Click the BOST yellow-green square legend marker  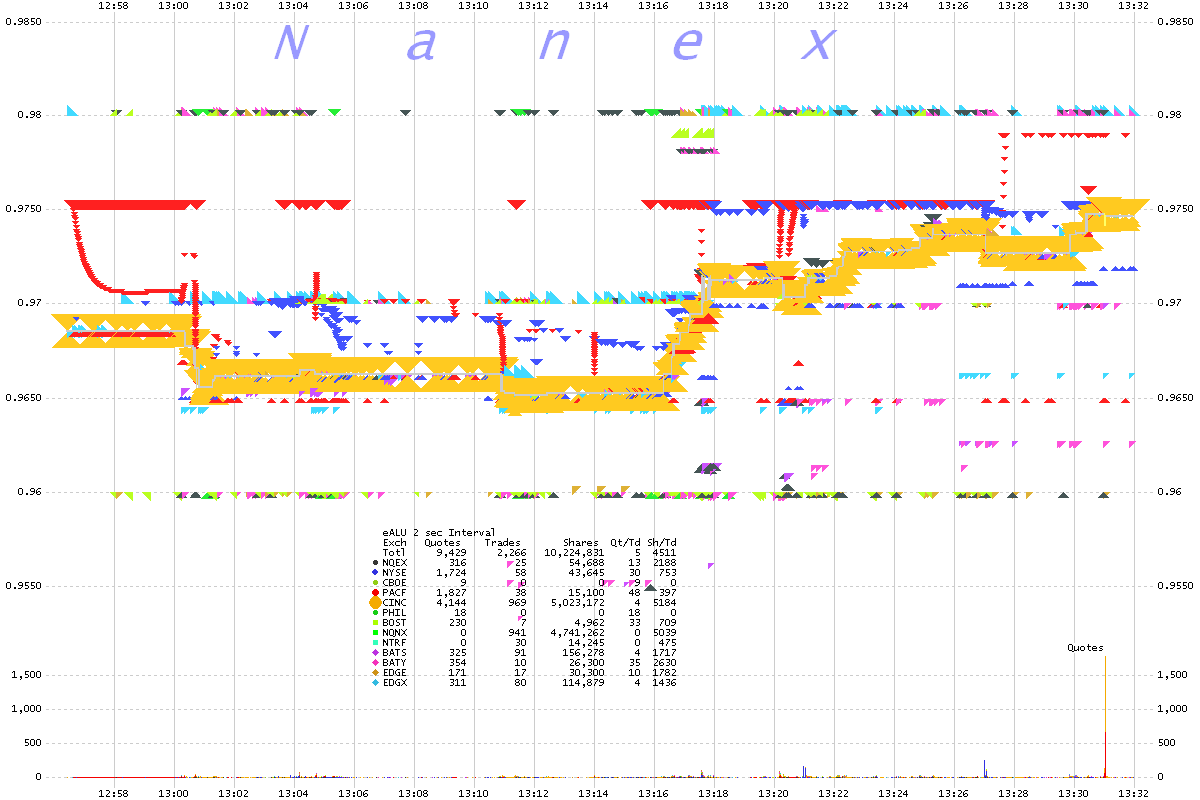[x=376, y=623]
